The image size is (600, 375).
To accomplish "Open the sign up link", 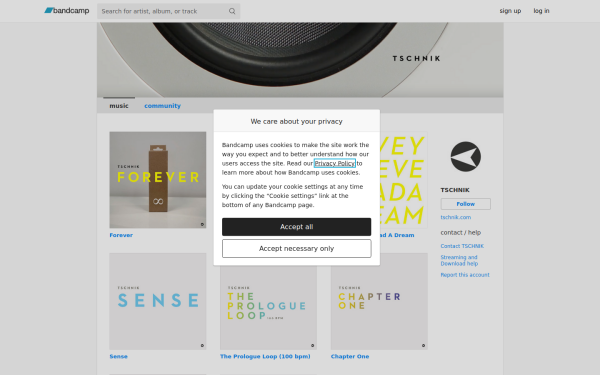I will pos(510,11).
